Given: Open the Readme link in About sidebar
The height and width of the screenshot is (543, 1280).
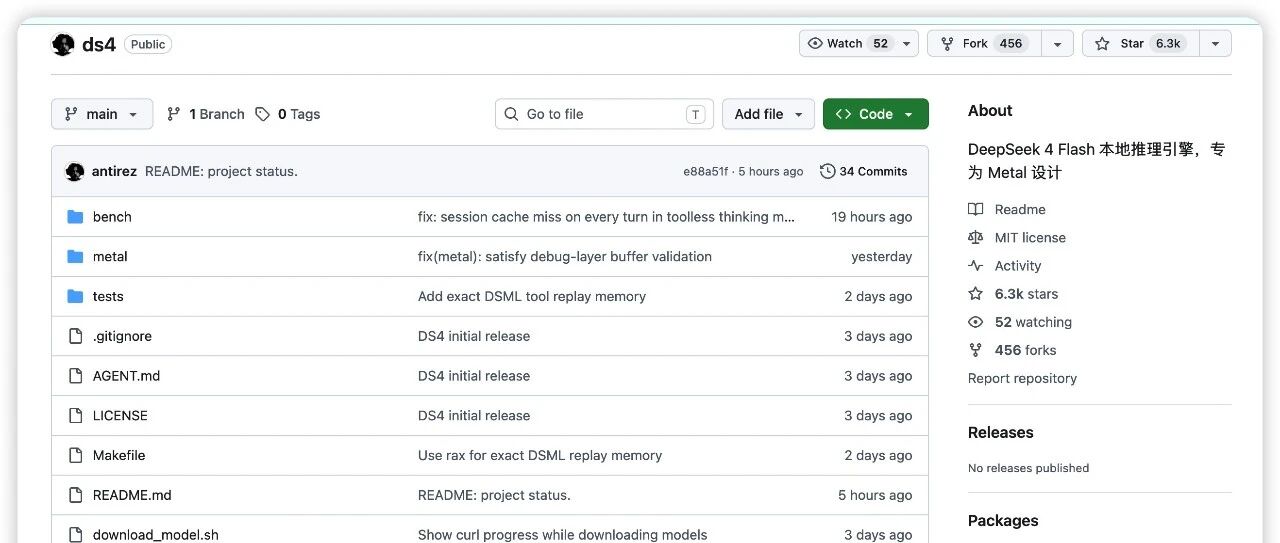Looking at the screenshot, I should pos(1020,209).
